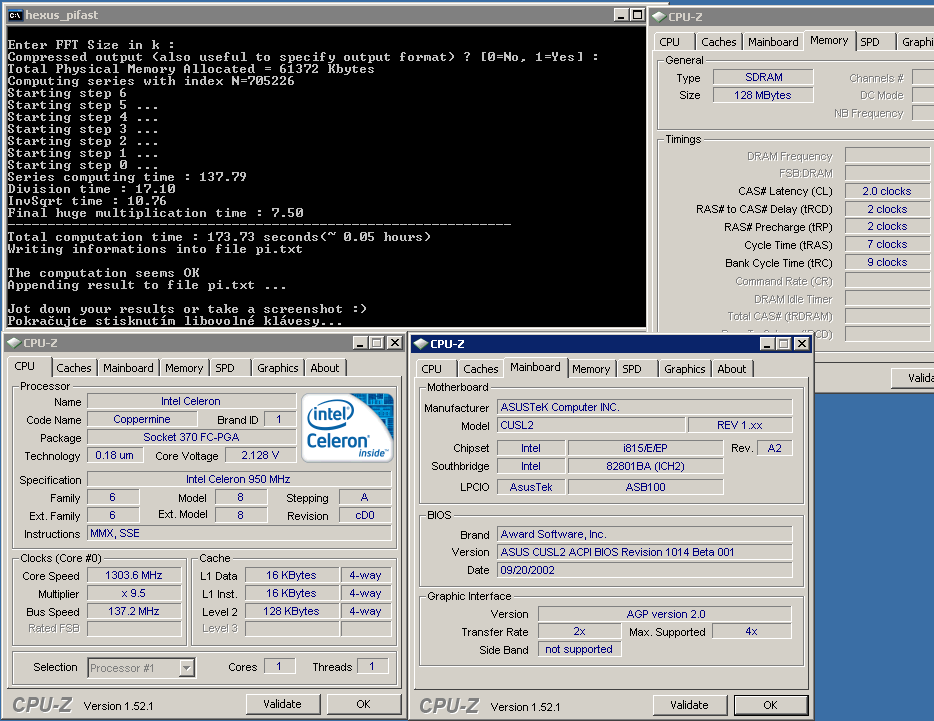Open system menu icon of Mainboard CPU-Z window
Screen dimensions: 934x721
(x=419, y=344)
